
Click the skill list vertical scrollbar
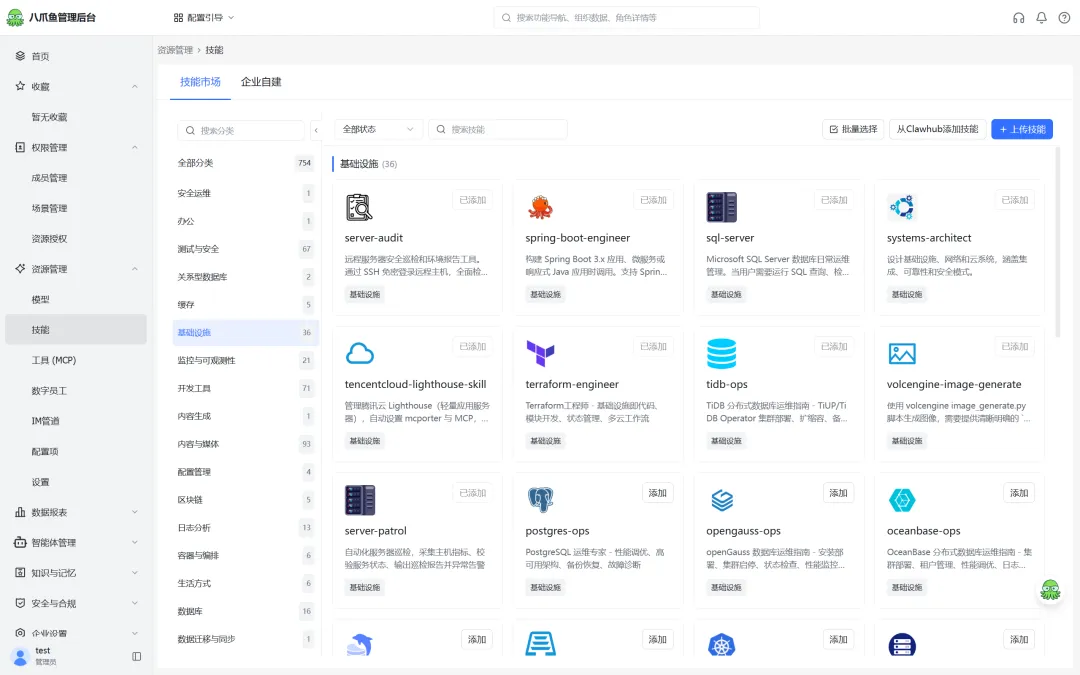click(1057, 241)
